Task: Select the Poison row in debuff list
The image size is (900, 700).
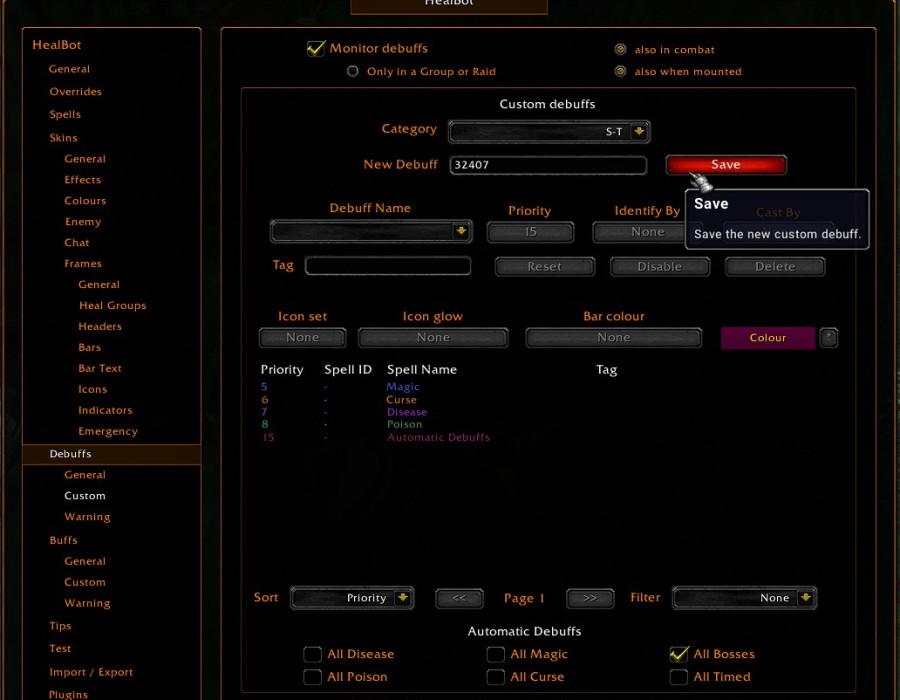Action: point(405,425)
